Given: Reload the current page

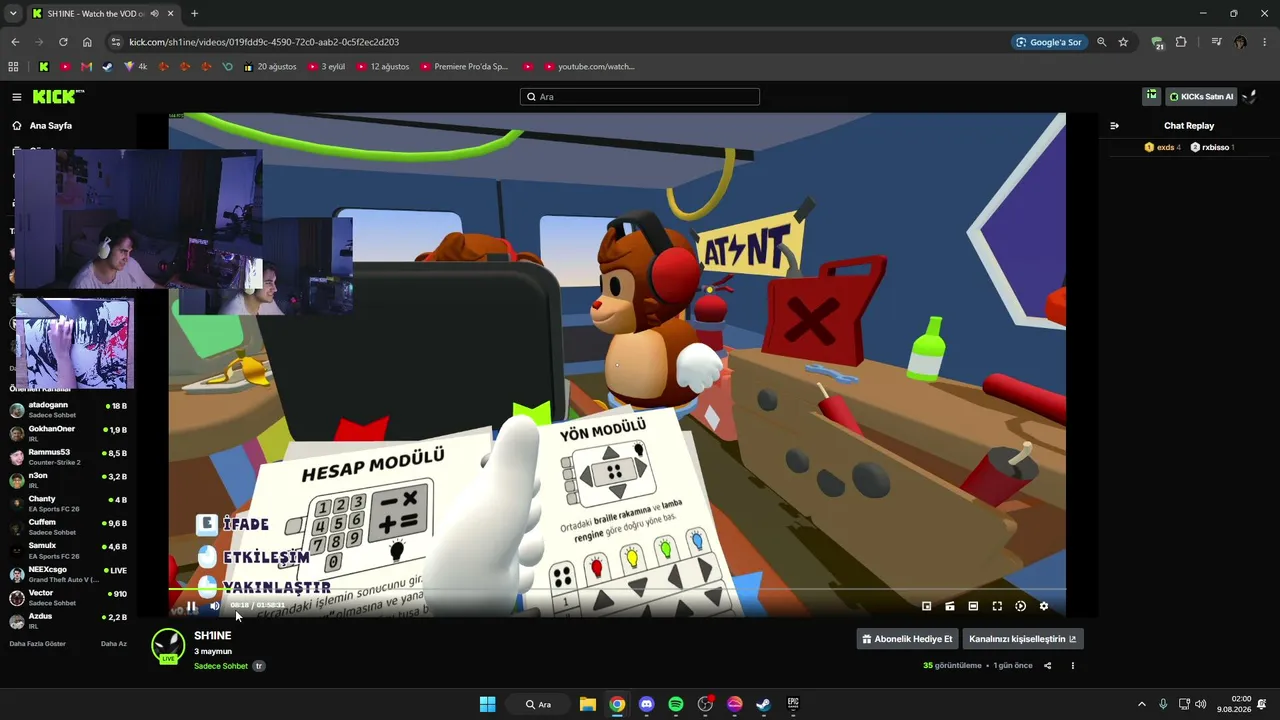Looking at the screenshot, I should [63, 42].
